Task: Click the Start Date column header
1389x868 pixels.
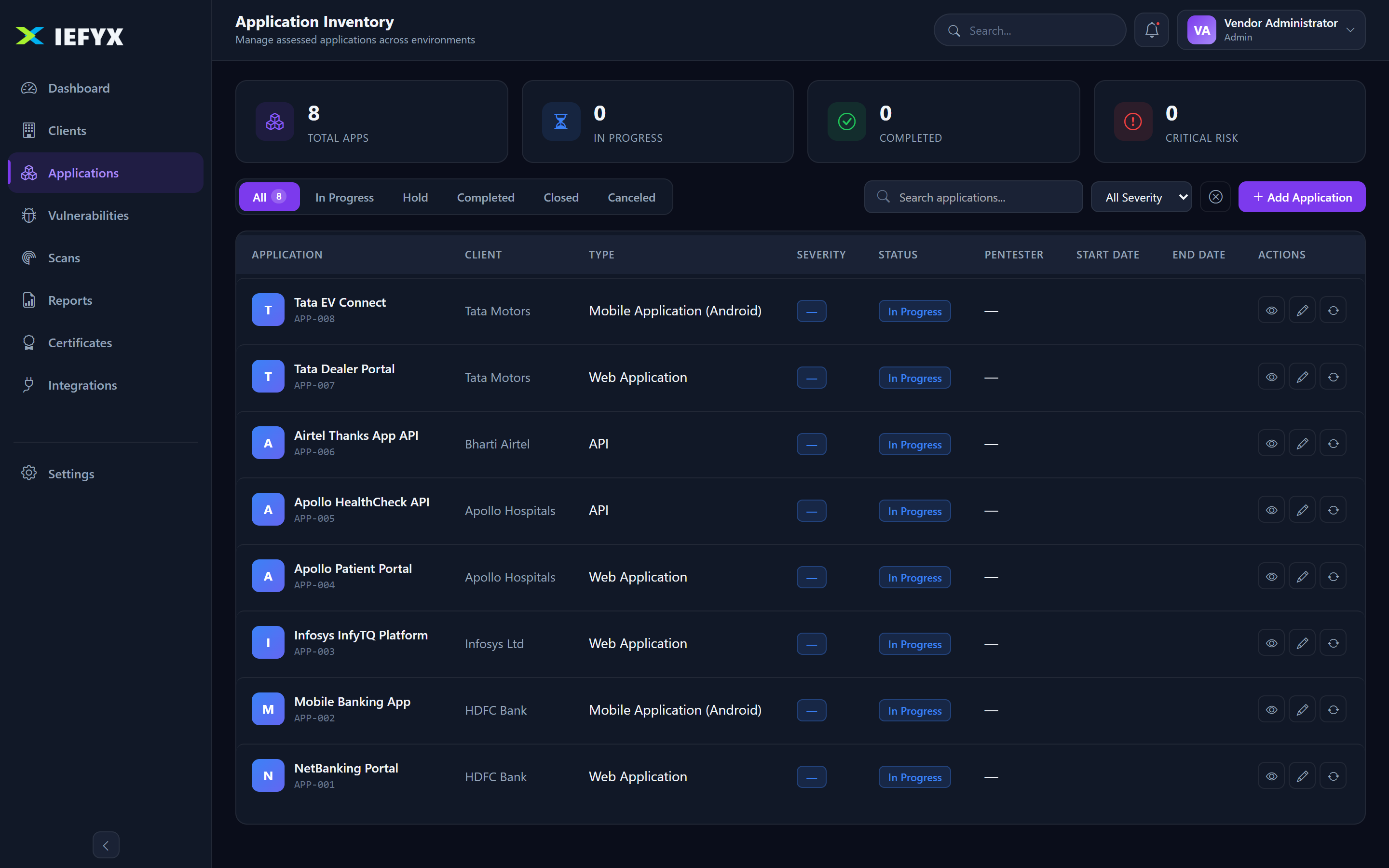Action: coord(1108,254)
